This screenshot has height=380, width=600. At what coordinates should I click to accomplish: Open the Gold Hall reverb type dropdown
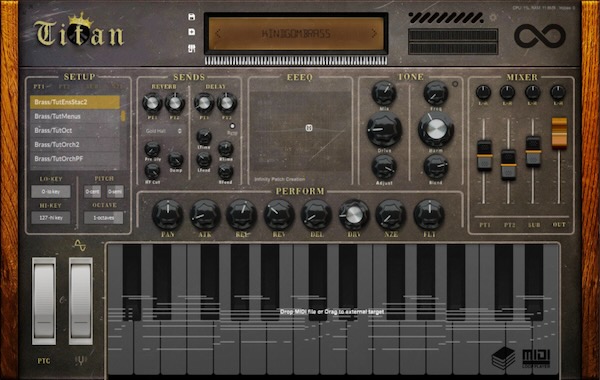coord(164,131)
